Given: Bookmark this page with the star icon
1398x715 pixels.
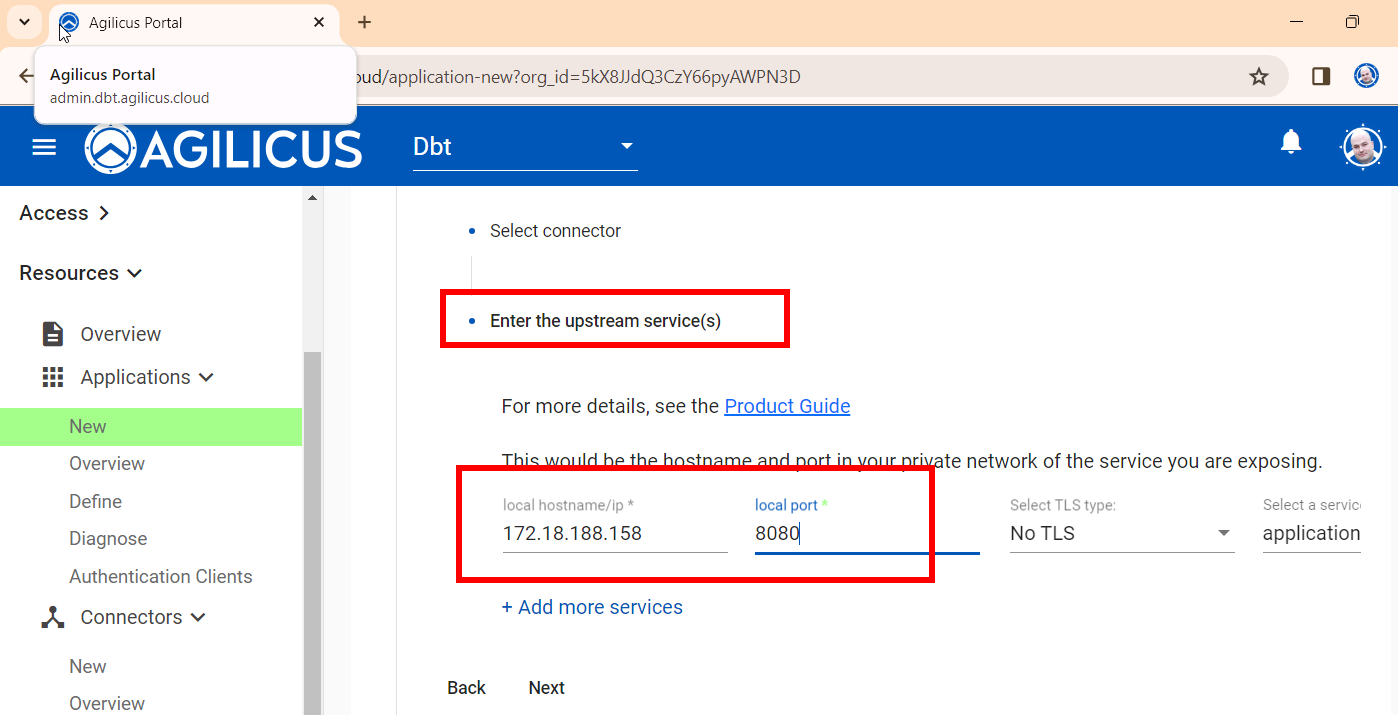Looking at the screenshot, I should pyautogui.click(x=1259, y=77).
